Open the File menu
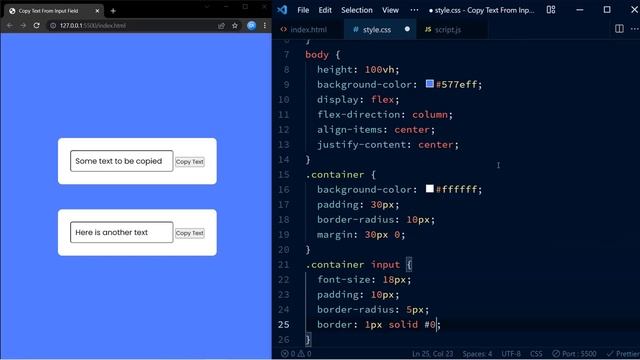The image size is (640, 360). (x=303, y=10)
